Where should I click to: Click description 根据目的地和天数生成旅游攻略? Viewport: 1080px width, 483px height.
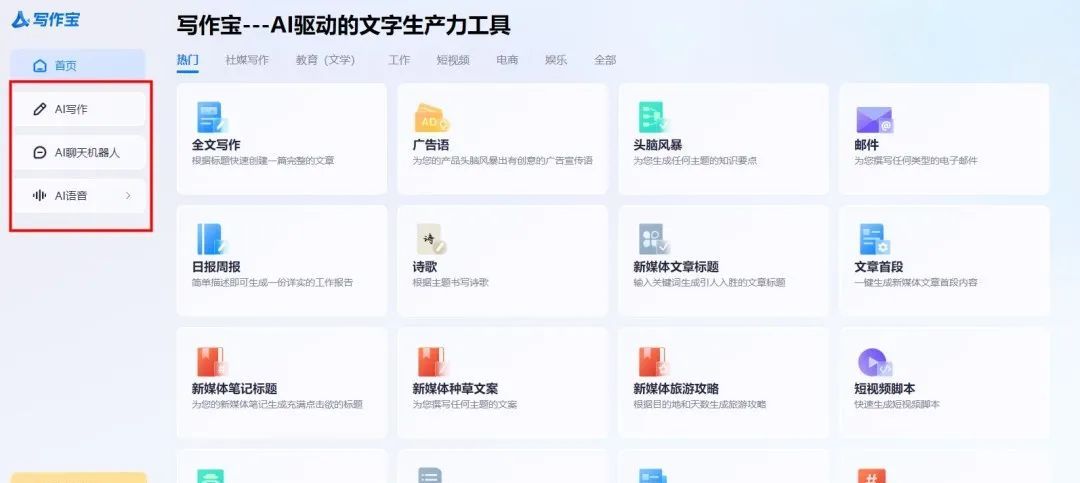(x=700, y=404)
